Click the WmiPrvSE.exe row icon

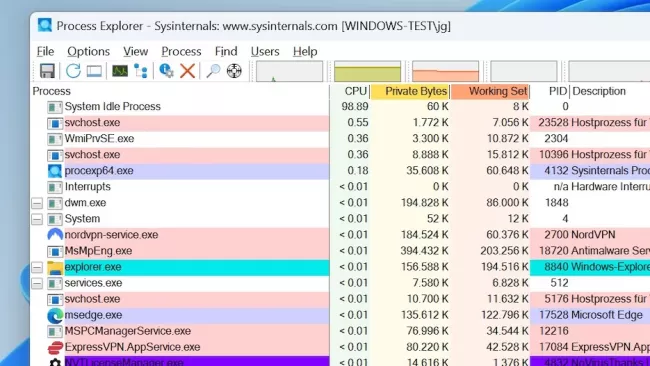coord(55,139)
